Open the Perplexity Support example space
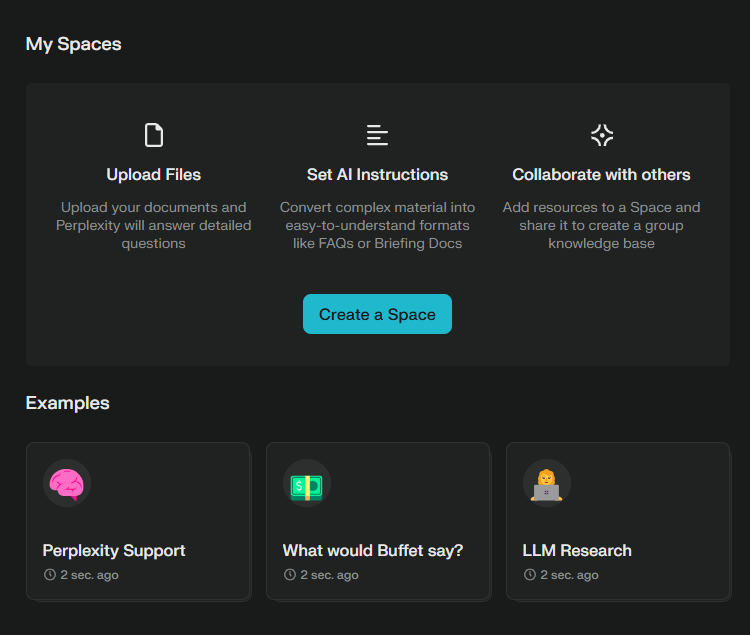Image resolution: width=750 pixels, height=635 pixels. 138,521
